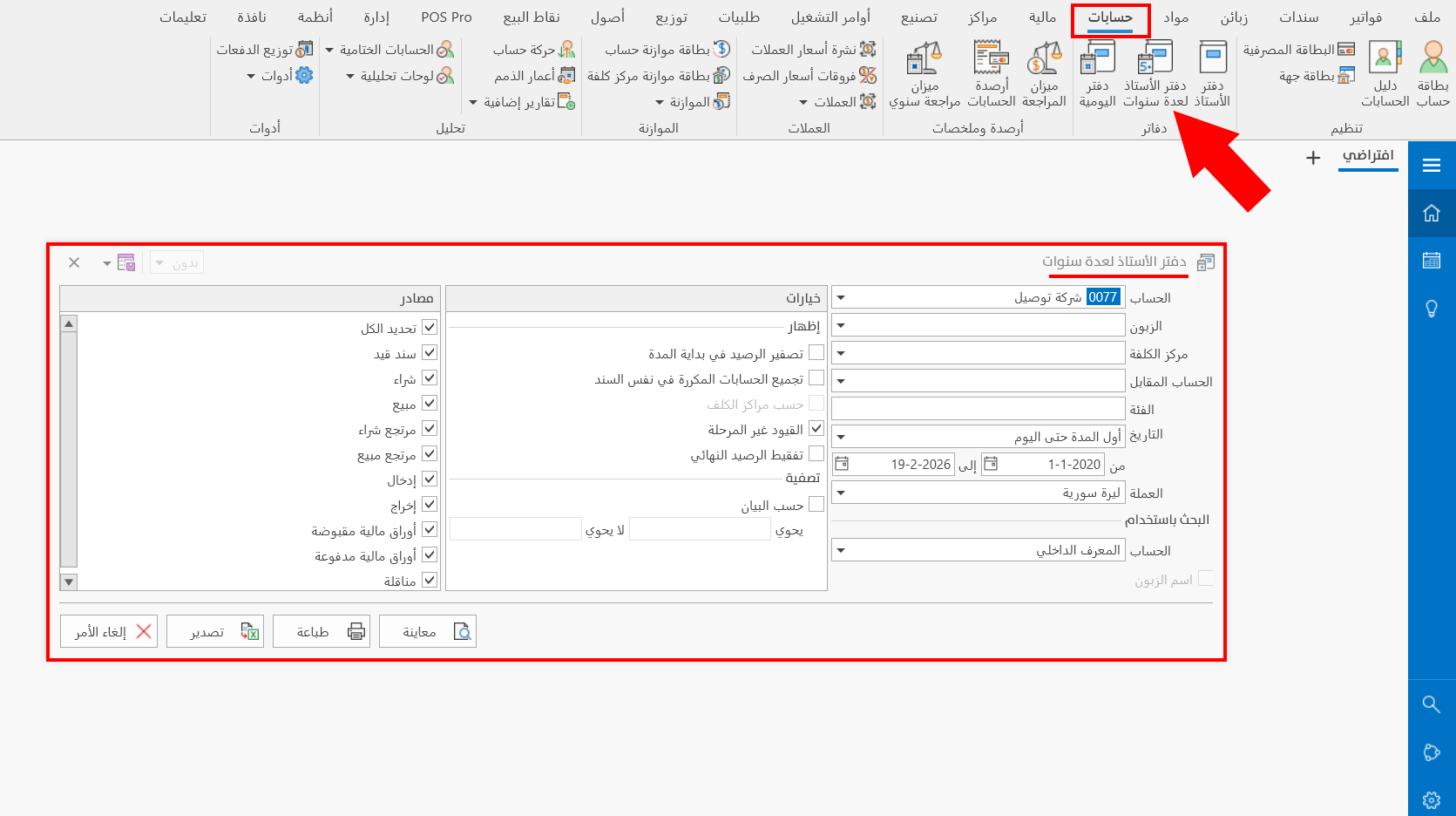Viewport: 1456px width, 816px height.
Task: Open calendar picker for 'إلى' date
Action: [842, 464]
